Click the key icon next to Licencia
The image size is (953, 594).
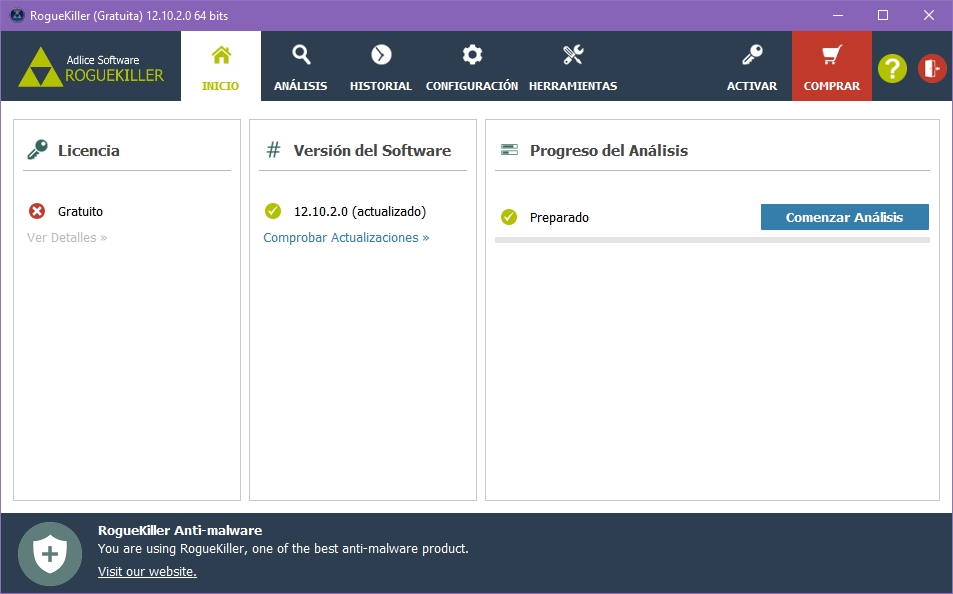pyautogui.click(x=37, y=150)
